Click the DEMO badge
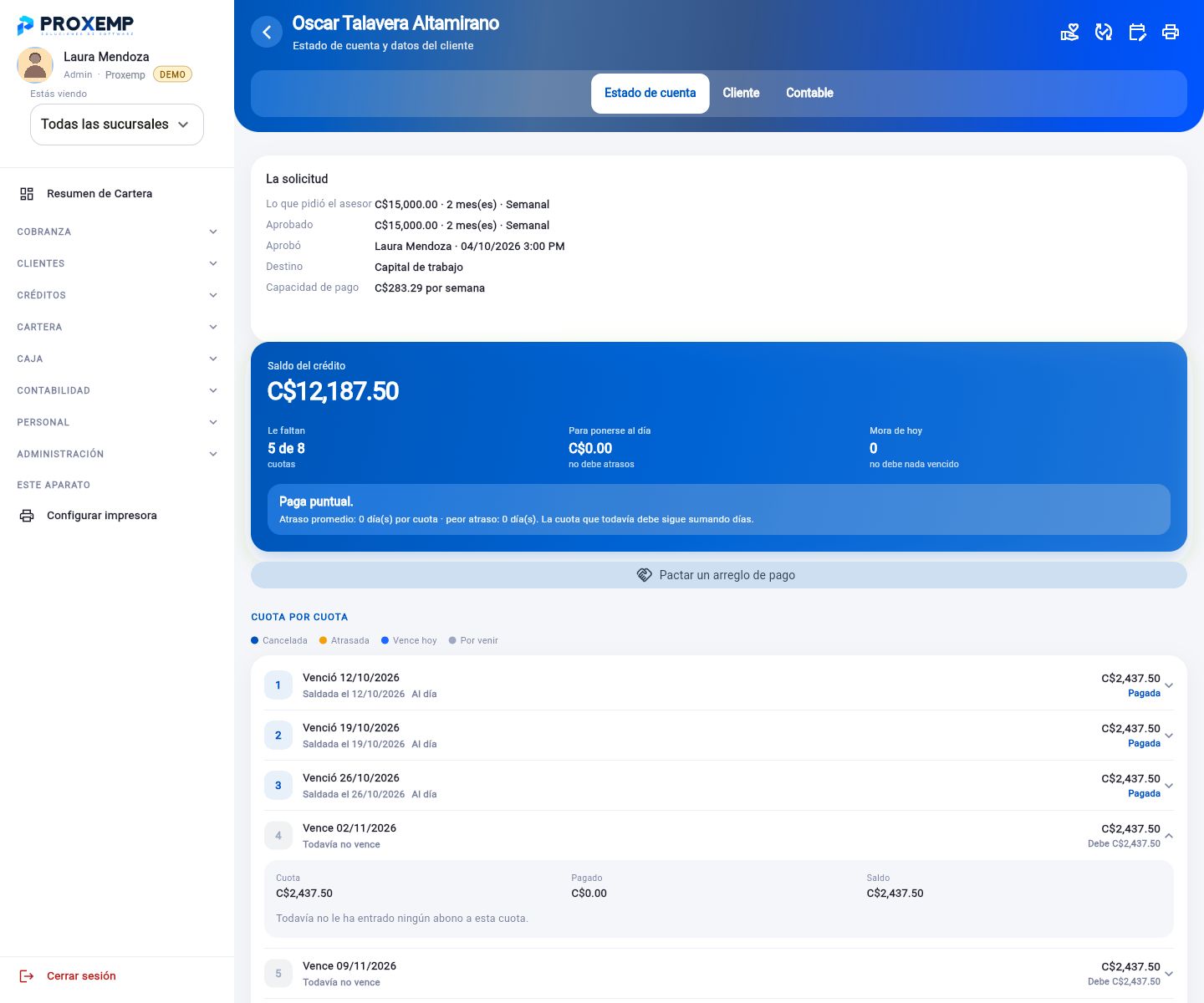1204x1003 pixels. pyautogui.click(x=172, y=74)
